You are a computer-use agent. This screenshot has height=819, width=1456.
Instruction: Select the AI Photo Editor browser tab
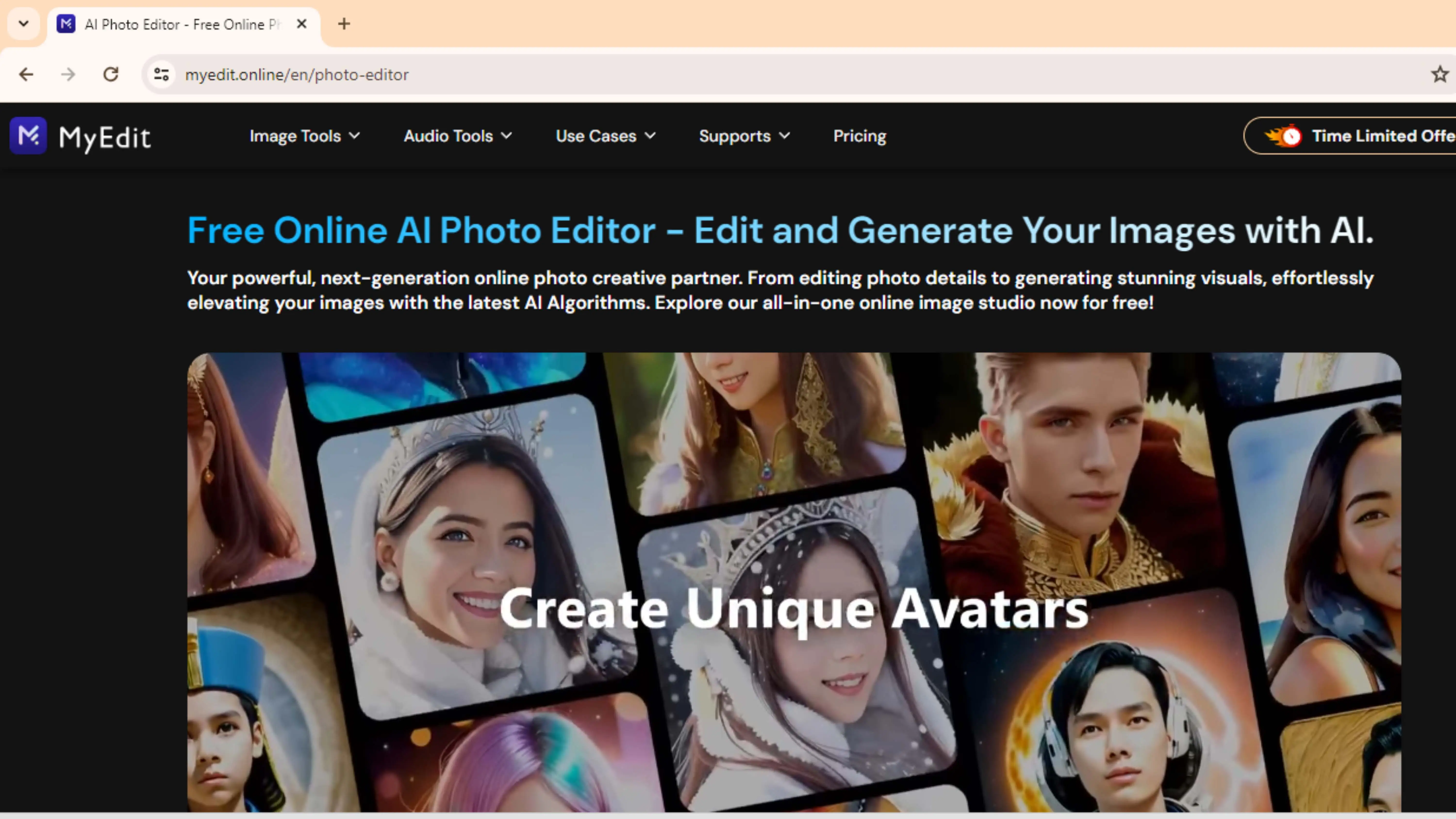[x=183, y=24]
